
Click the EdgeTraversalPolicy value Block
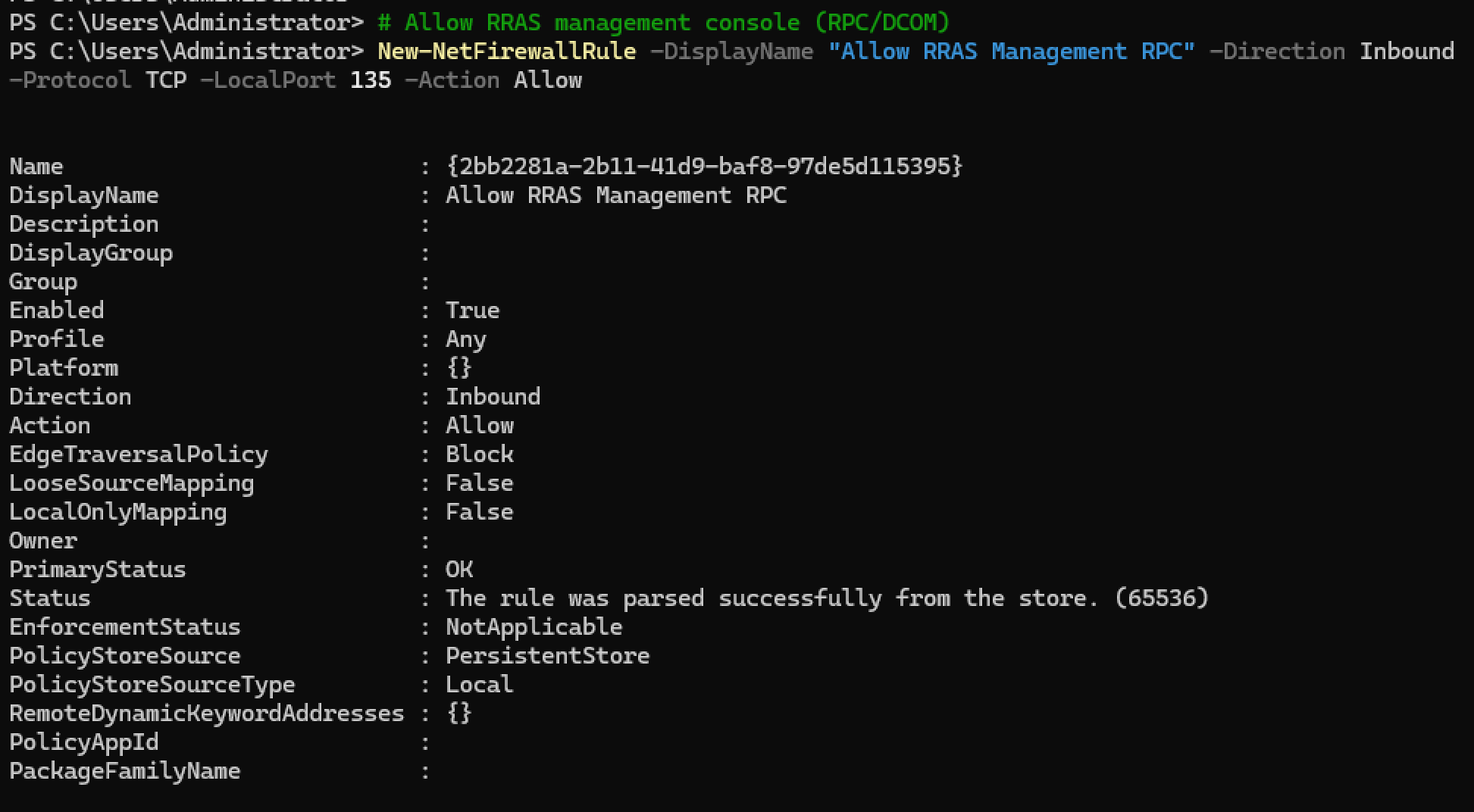tap(479, 454)
